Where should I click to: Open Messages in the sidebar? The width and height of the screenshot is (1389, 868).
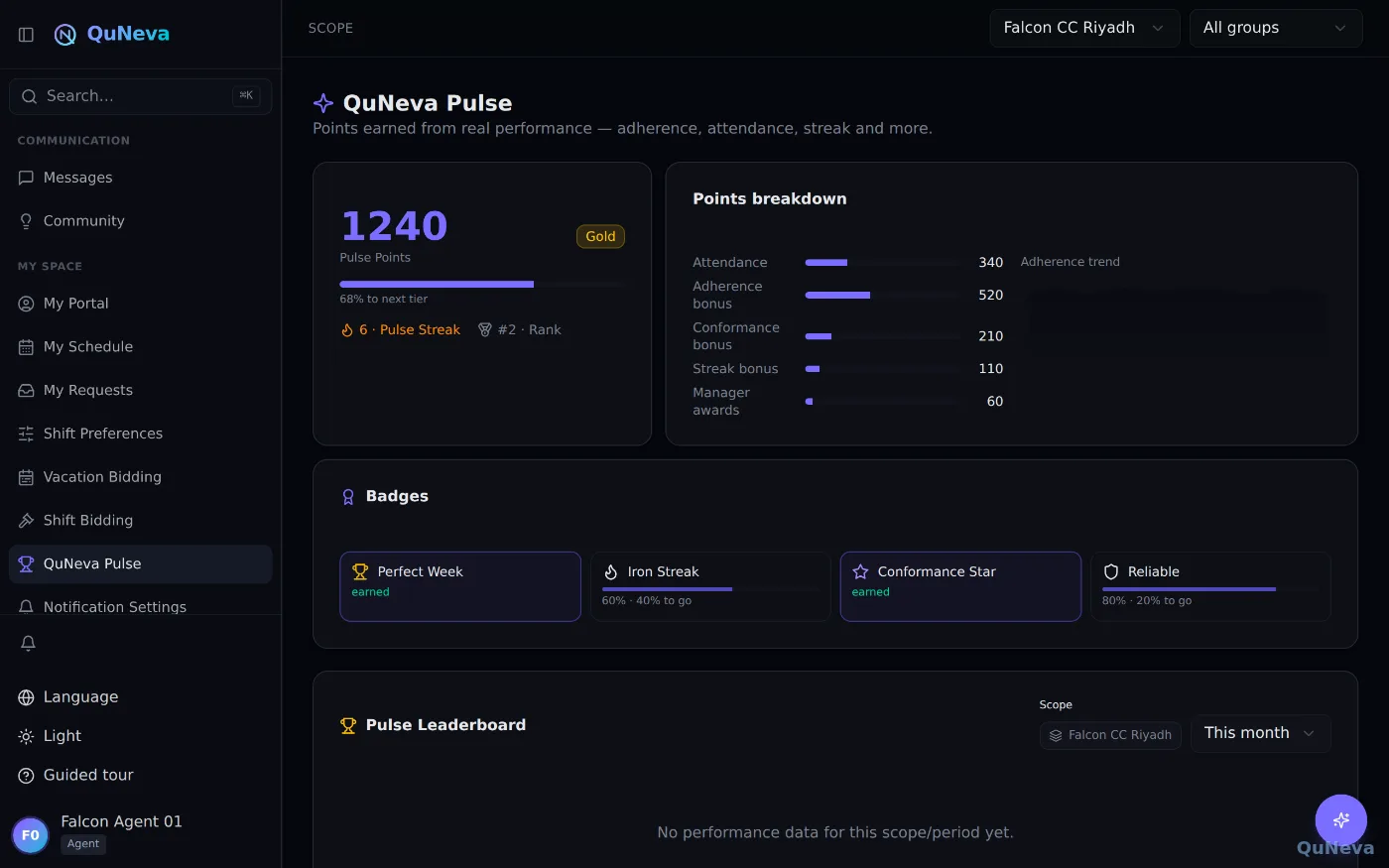tap(140, 178)
